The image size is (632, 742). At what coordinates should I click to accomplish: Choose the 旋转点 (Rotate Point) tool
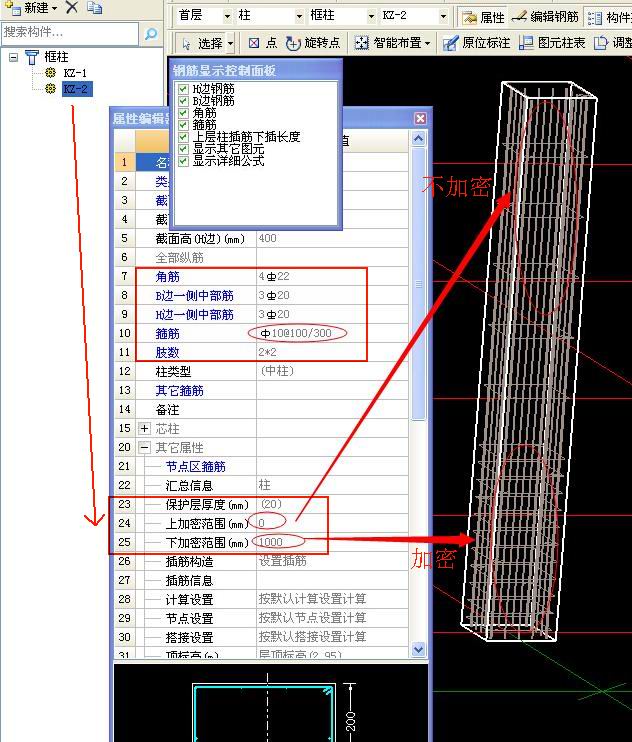coord(313,43)
